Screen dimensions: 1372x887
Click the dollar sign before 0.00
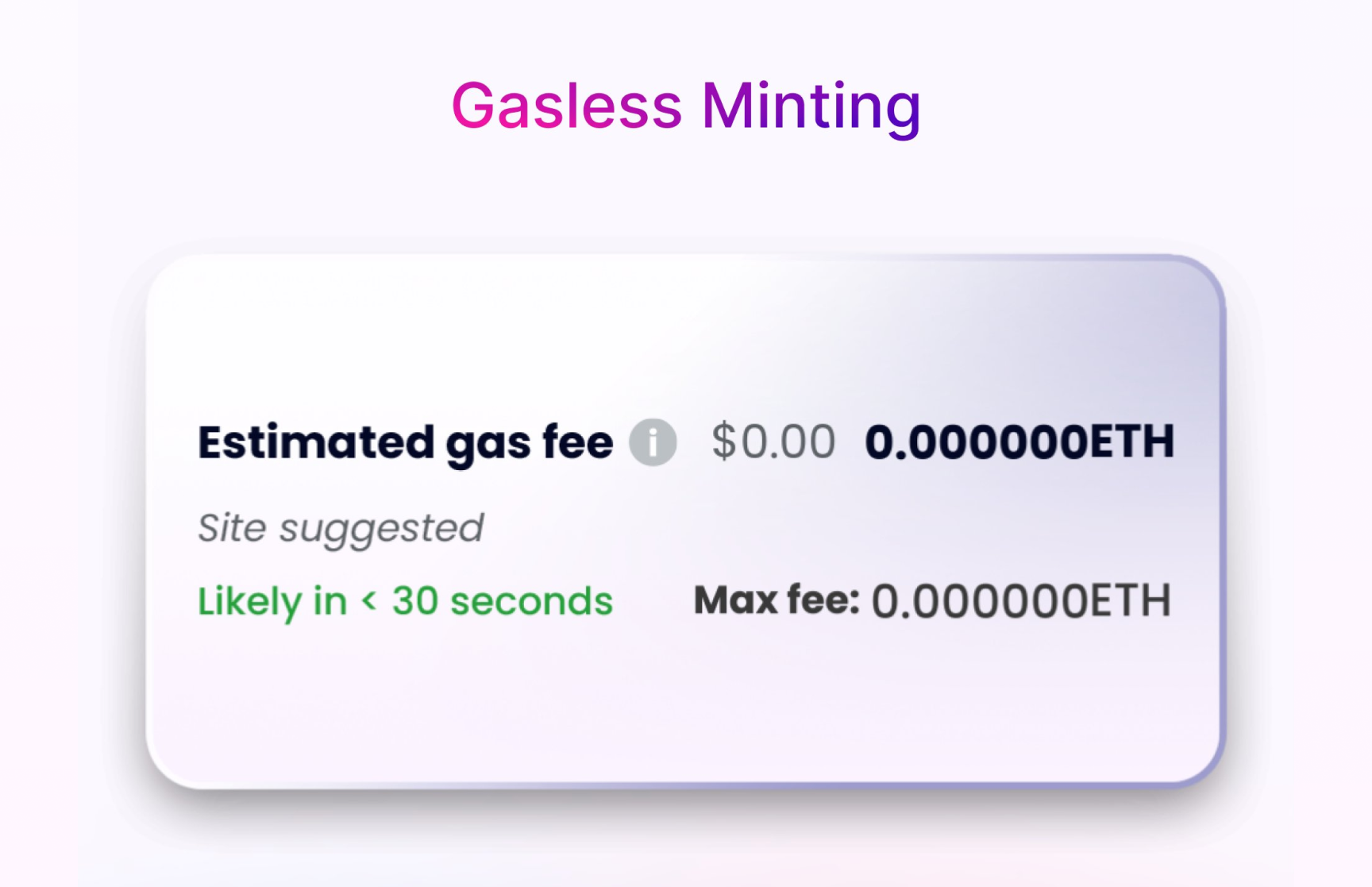(x=723, y=442)
